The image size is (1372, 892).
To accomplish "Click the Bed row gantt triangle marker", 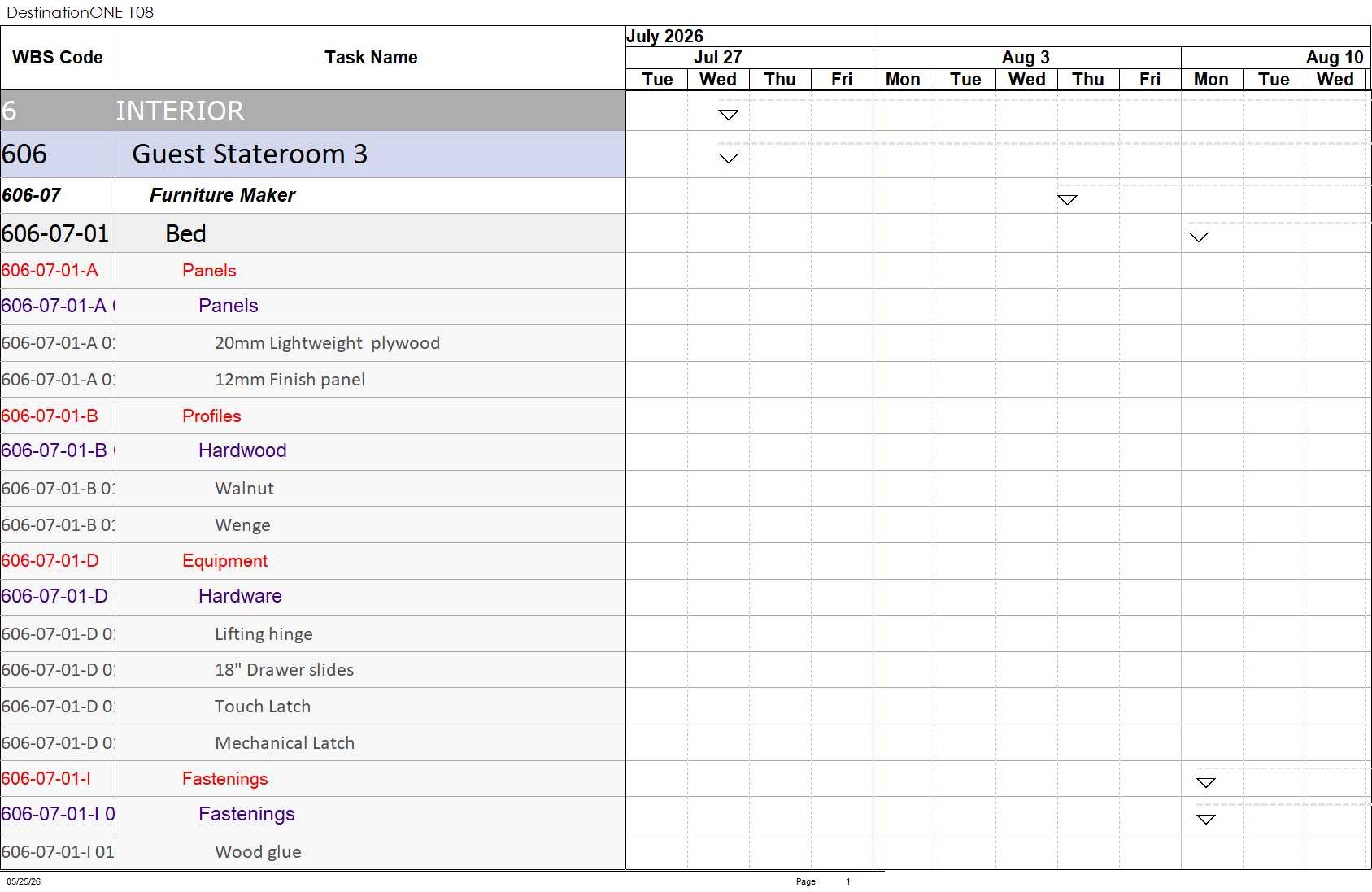I will pyautogui.click(x=1198, y=237).
